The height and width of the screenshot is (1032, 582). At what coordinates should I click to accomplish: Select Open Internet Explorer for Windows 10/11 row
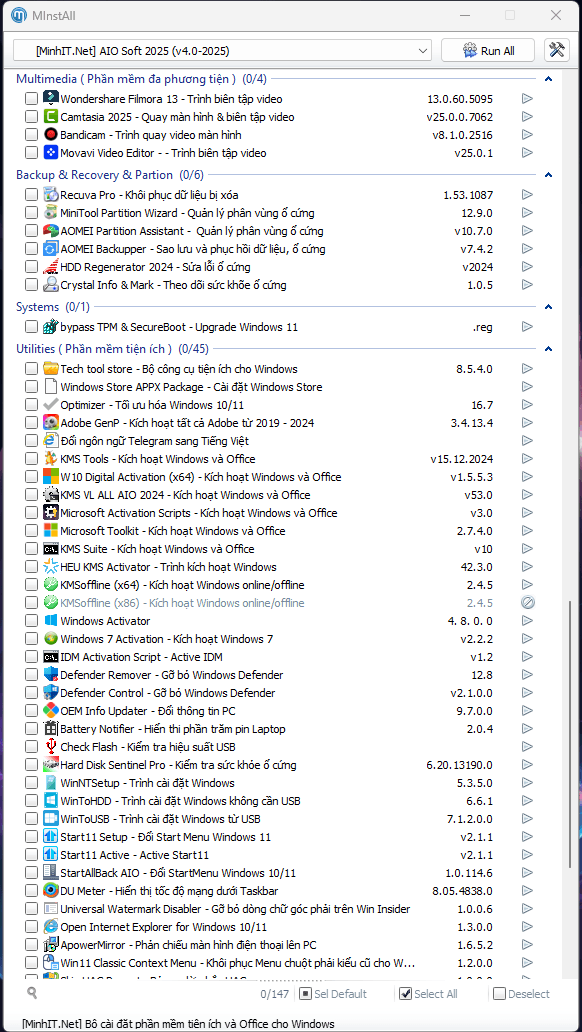tap(163, 927)
